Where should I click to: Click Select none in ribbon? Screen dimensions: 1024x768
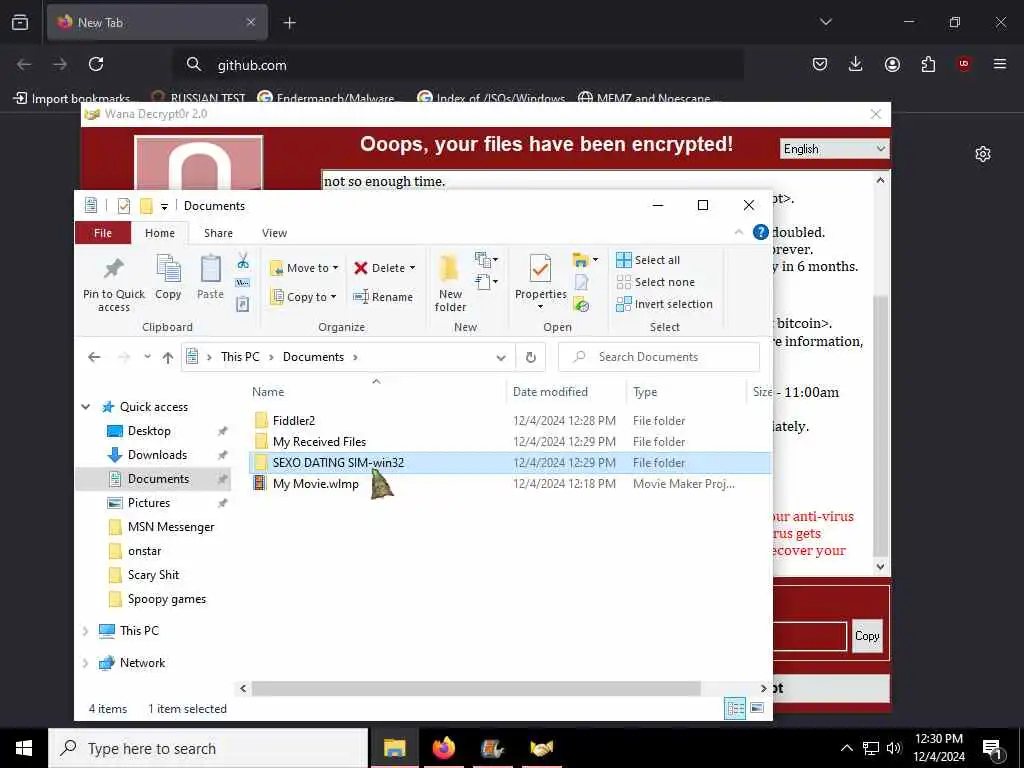pyautogui.click(x=656, y=282)
